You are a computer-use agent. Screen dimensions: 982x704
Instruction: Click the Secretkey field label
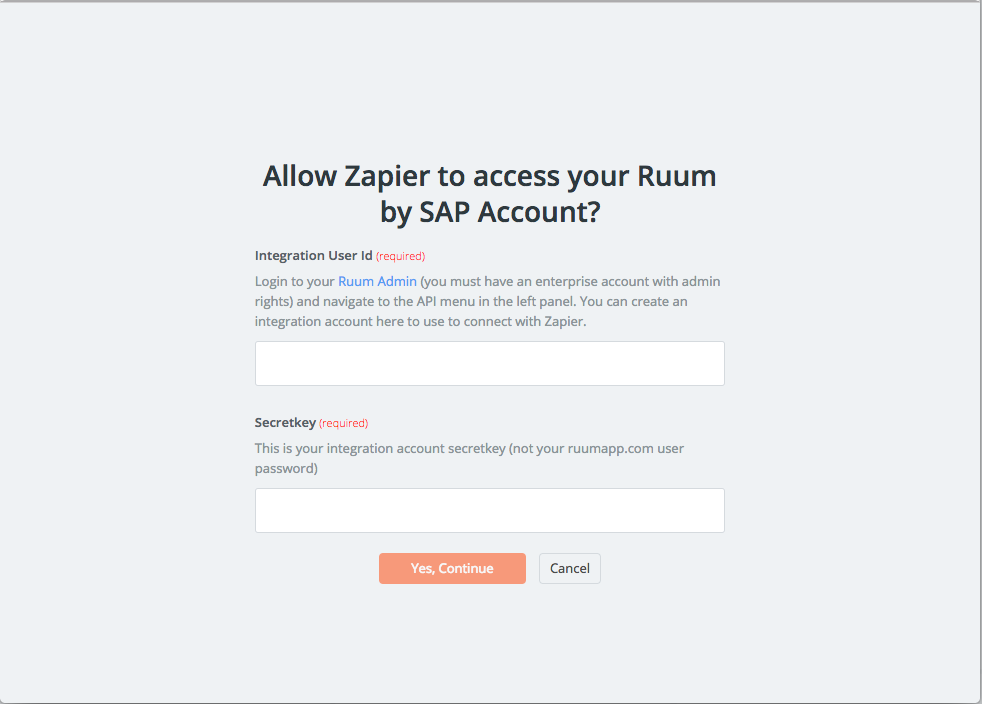pos(285,423)
